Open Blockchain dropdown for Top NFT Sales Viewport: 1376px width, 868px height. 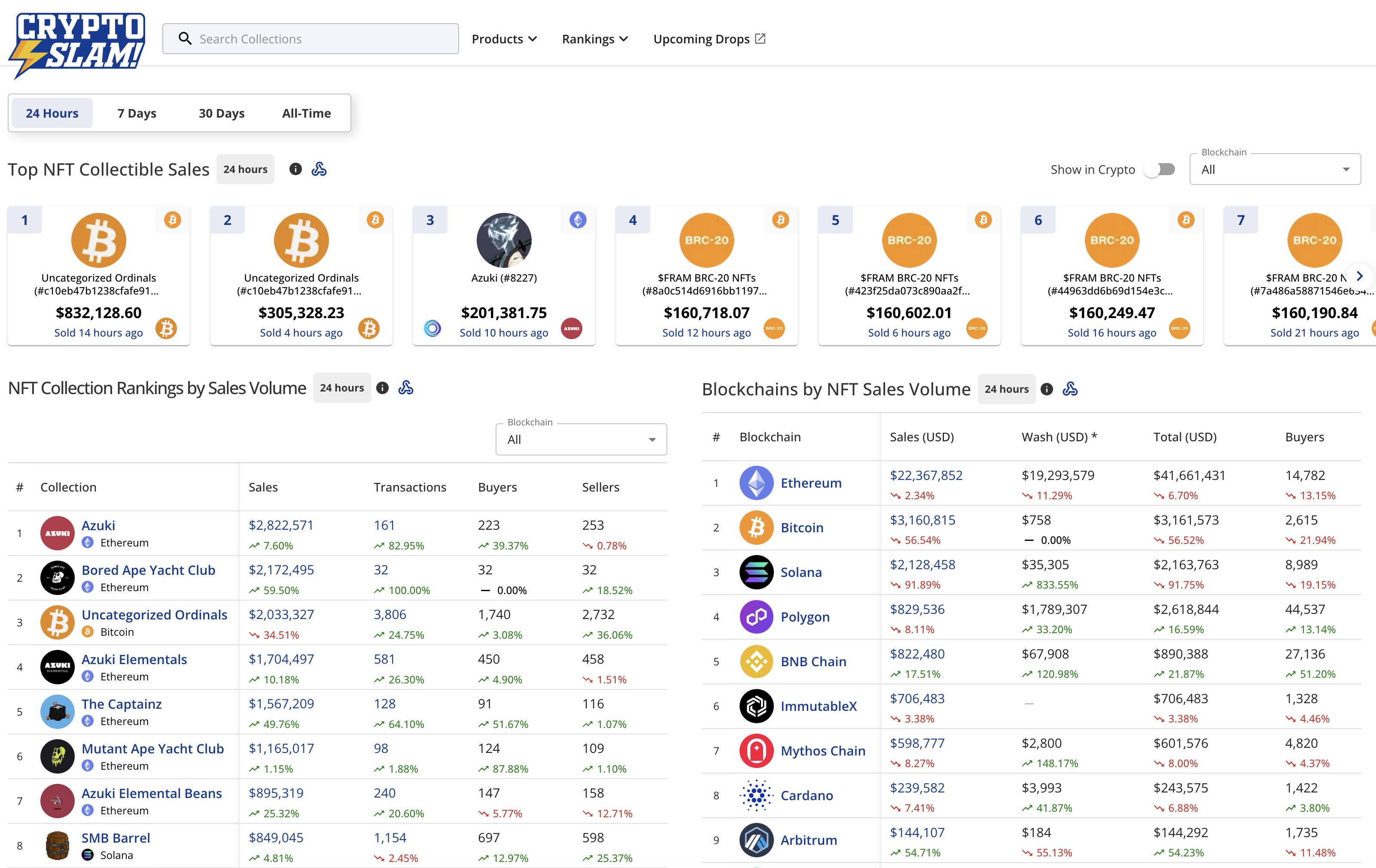click(1274, 170)
